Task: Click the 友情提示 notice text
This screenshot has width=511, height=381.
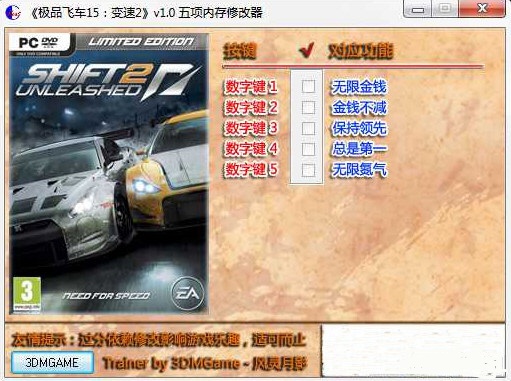Action: (x=158, y=340)
